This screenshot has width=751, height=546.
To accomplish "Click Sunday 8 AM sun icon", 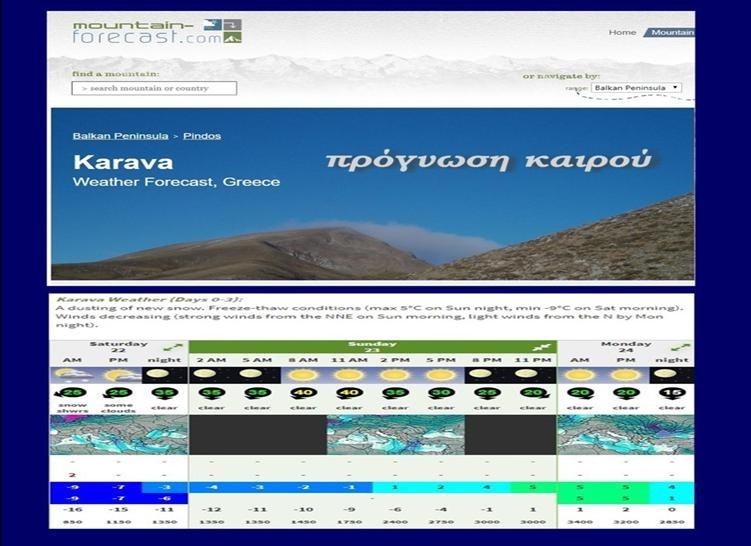I will pos(303,374).
